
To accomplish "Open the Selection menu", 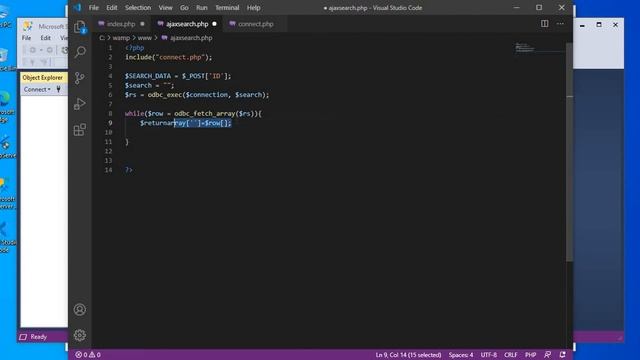I will click(x=138, y=8).
